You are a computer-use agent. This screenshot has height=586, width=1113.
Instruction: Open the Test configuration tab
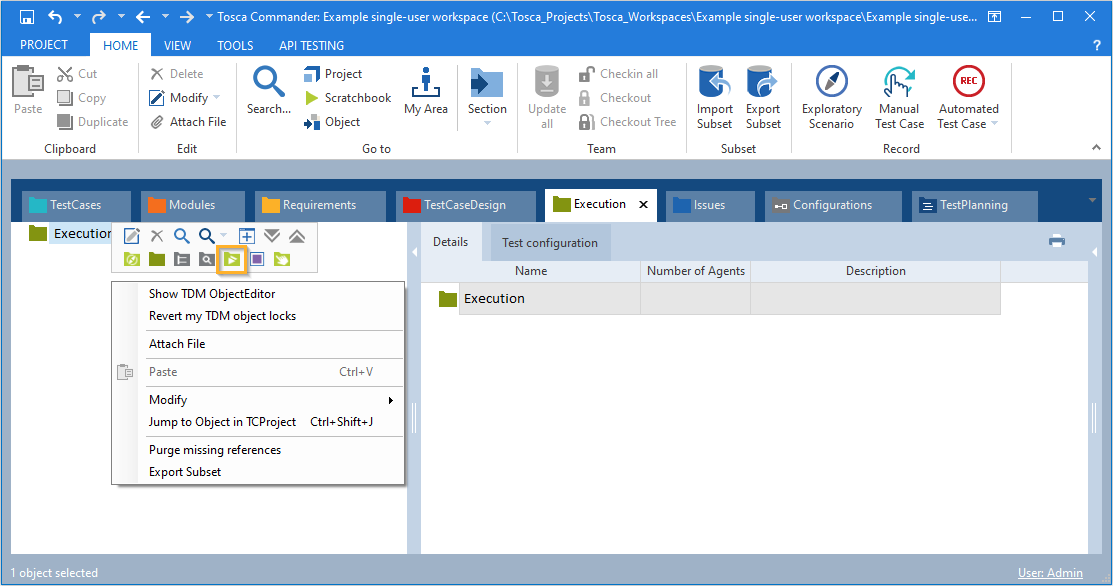[x=549, y=243]
